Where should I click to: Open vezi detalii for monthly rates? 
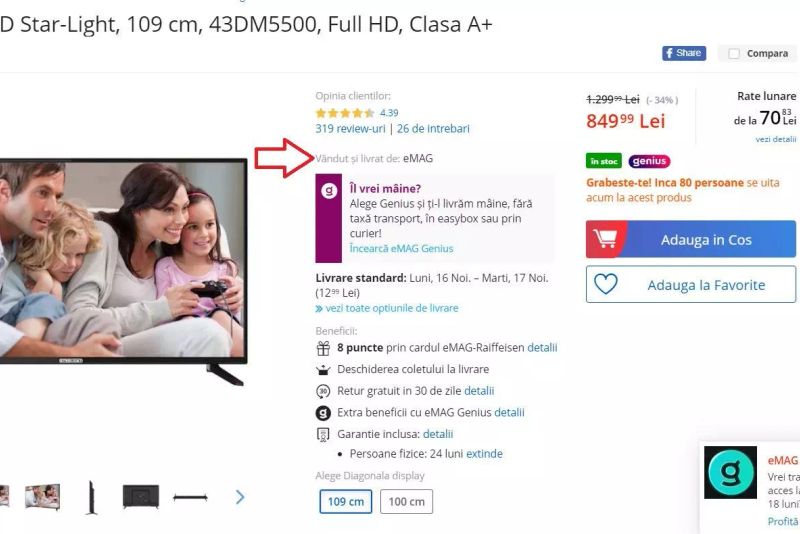tap(776, 139)
